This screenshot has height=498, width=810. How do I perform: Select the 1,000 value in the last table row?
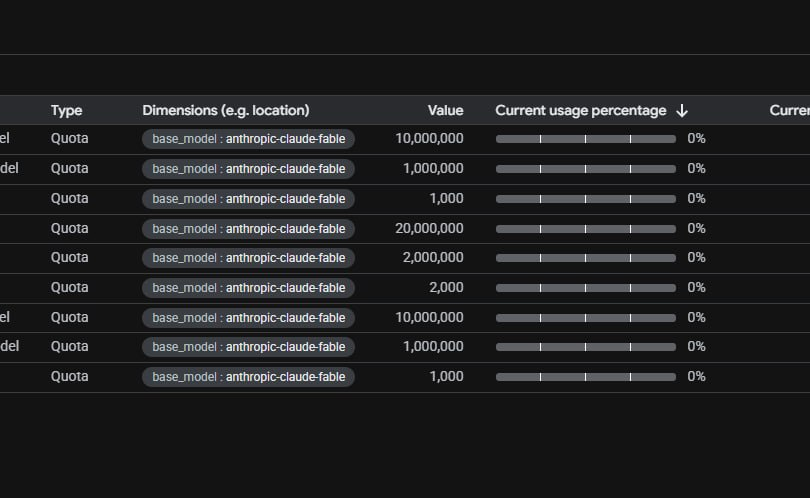click(x=446, y=376)
